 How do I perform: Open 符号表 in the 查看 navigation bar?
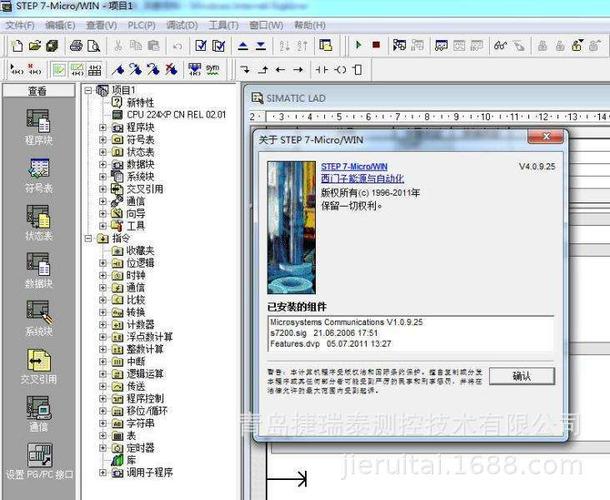38,175
